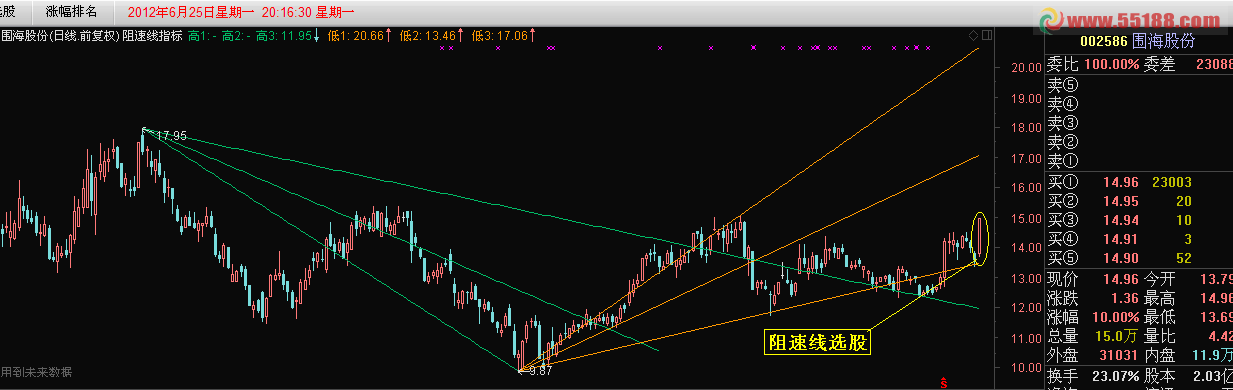Click the up arrow after 低3: 17.06
The width and height of the screenshot is (1233, 390).
[x=531, y=36]
